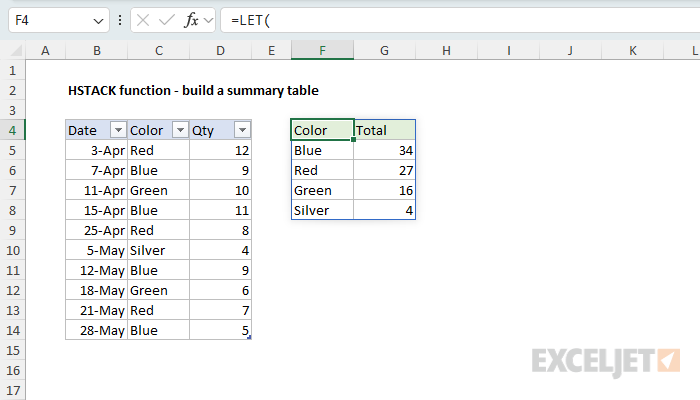Viewport: 700px width, 400px height.
Task: Click the summary total cell showing 4
Action: point(384,210)
